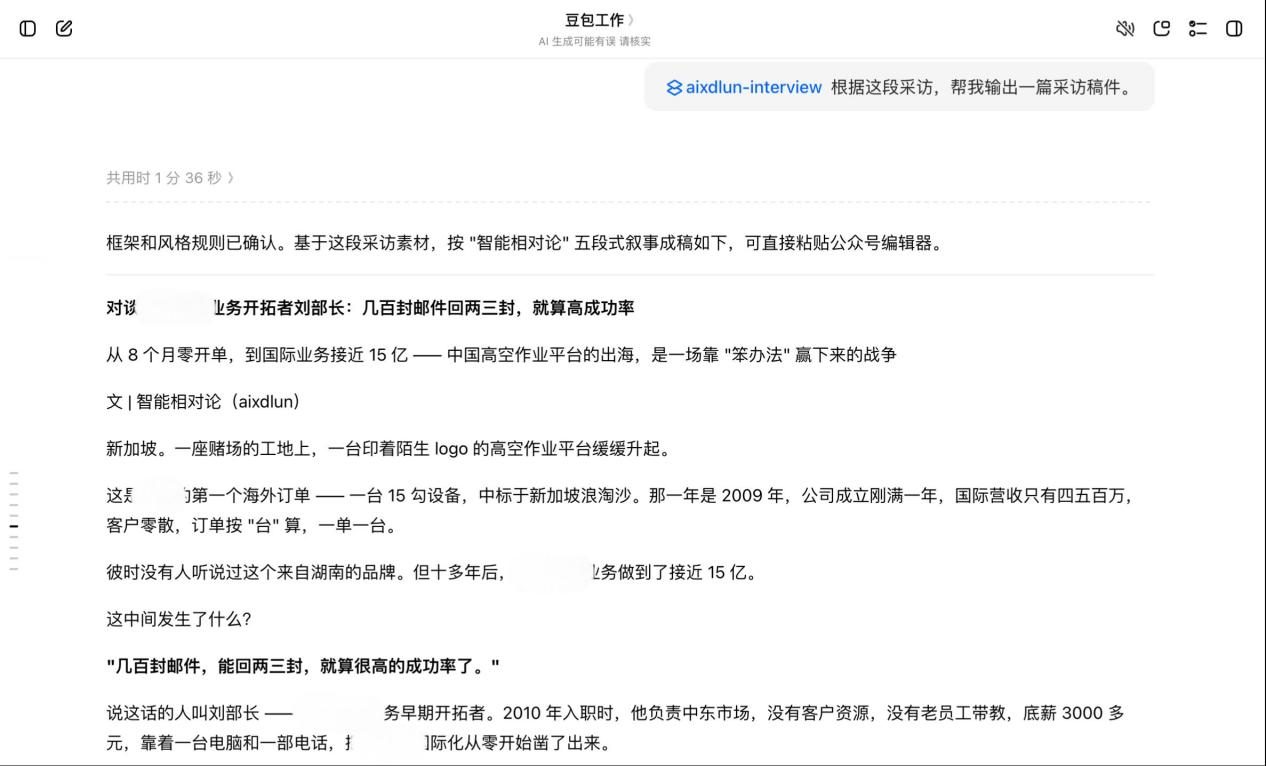1266x766 pixels.
Task: Open the task checklist icon in the header
Action: click(1197, 28)
